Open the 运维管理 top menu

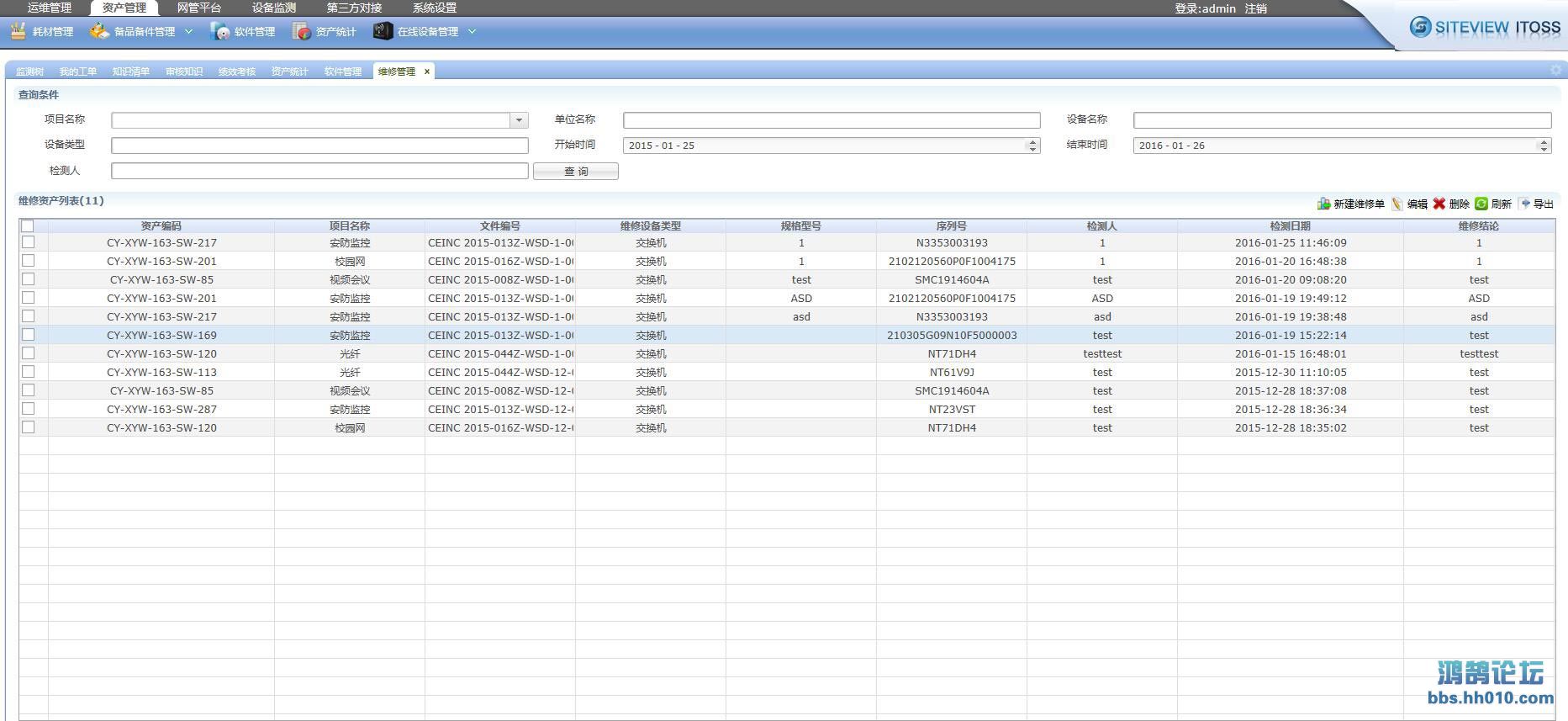tap(50, 8)
